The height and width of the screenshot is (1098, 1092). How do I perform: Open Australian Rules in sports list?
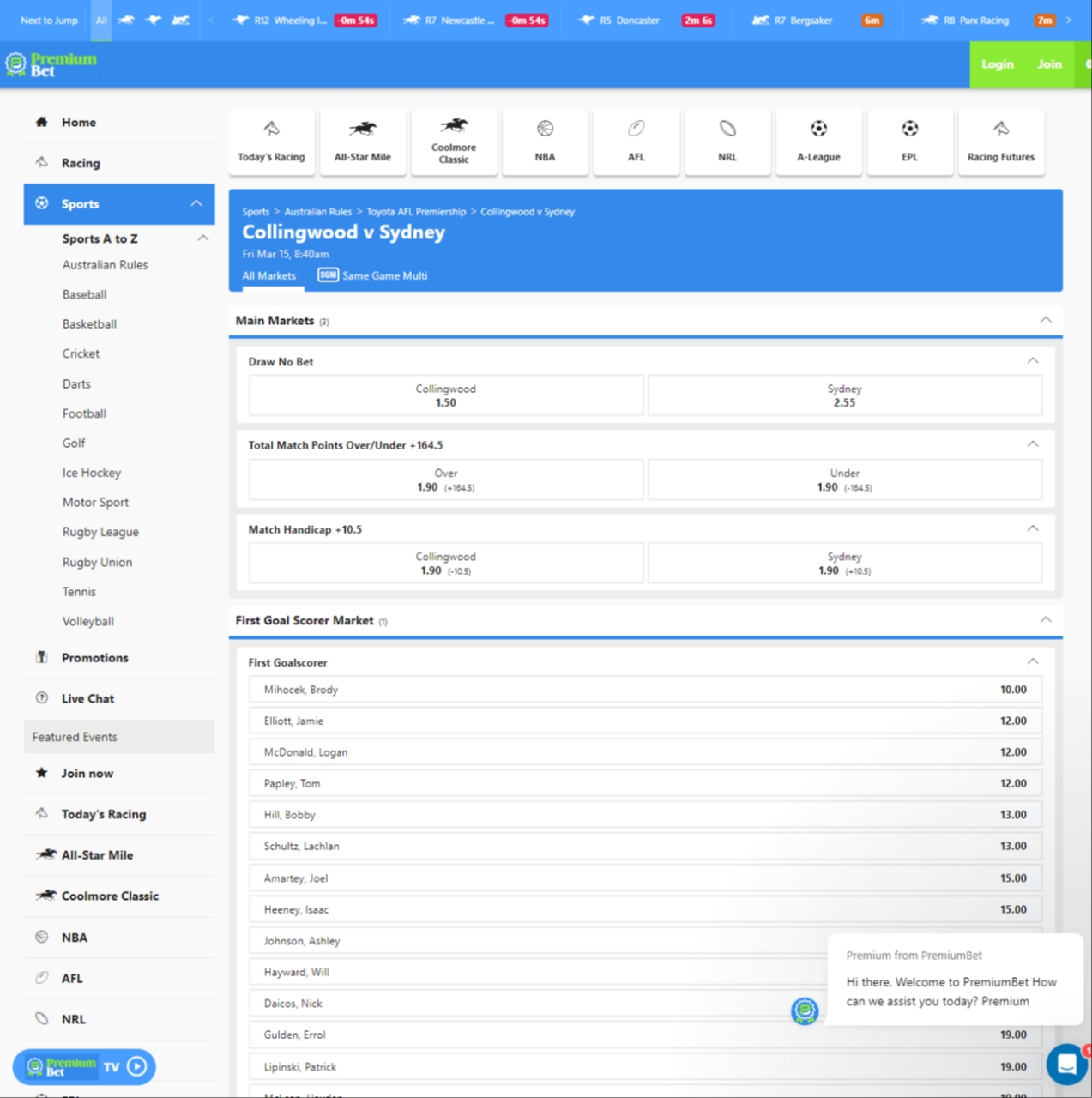tap(105, 265)
